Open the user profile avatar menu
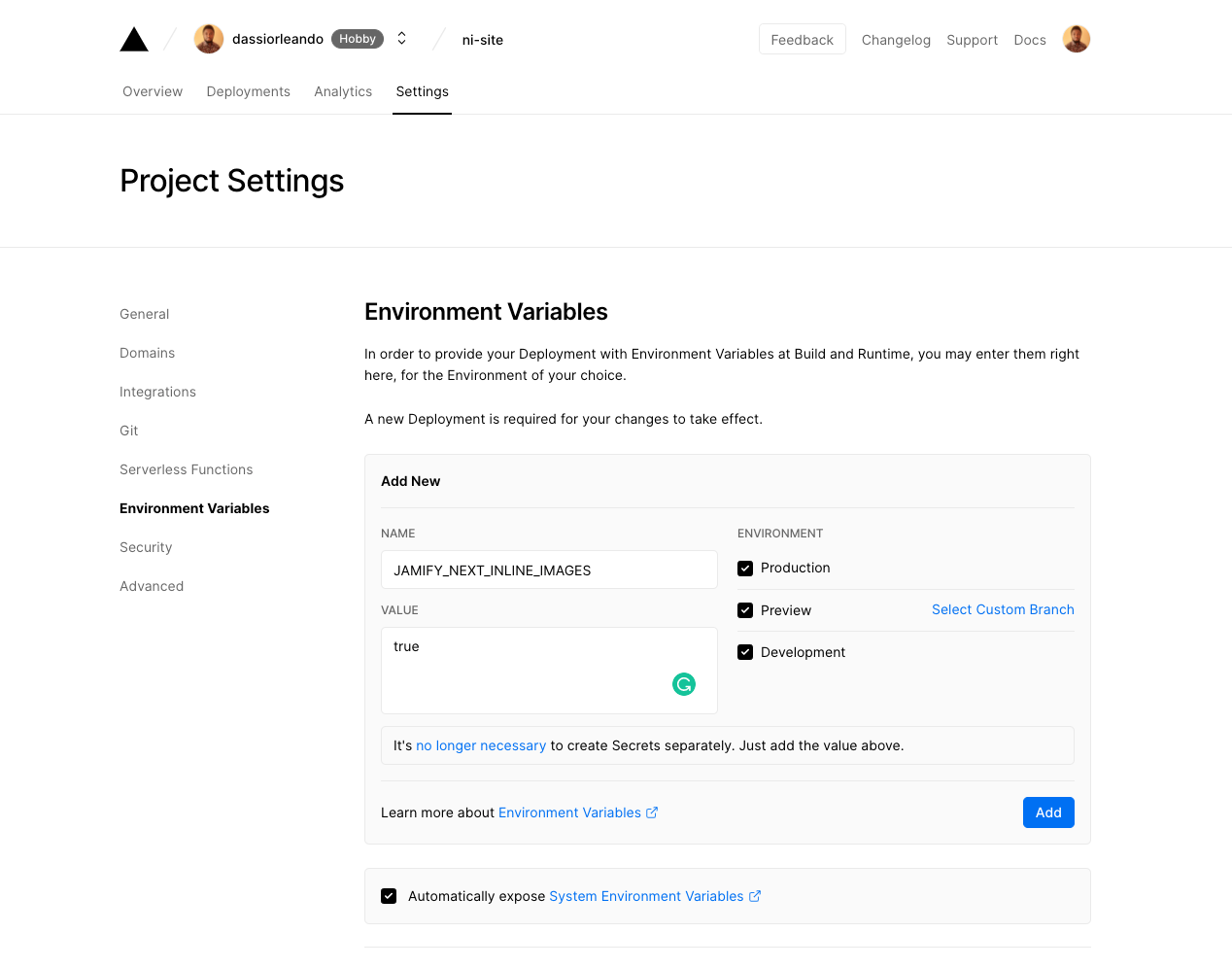The width and height of the screenshot is (1232, 967). click(x=1076, y=39)
